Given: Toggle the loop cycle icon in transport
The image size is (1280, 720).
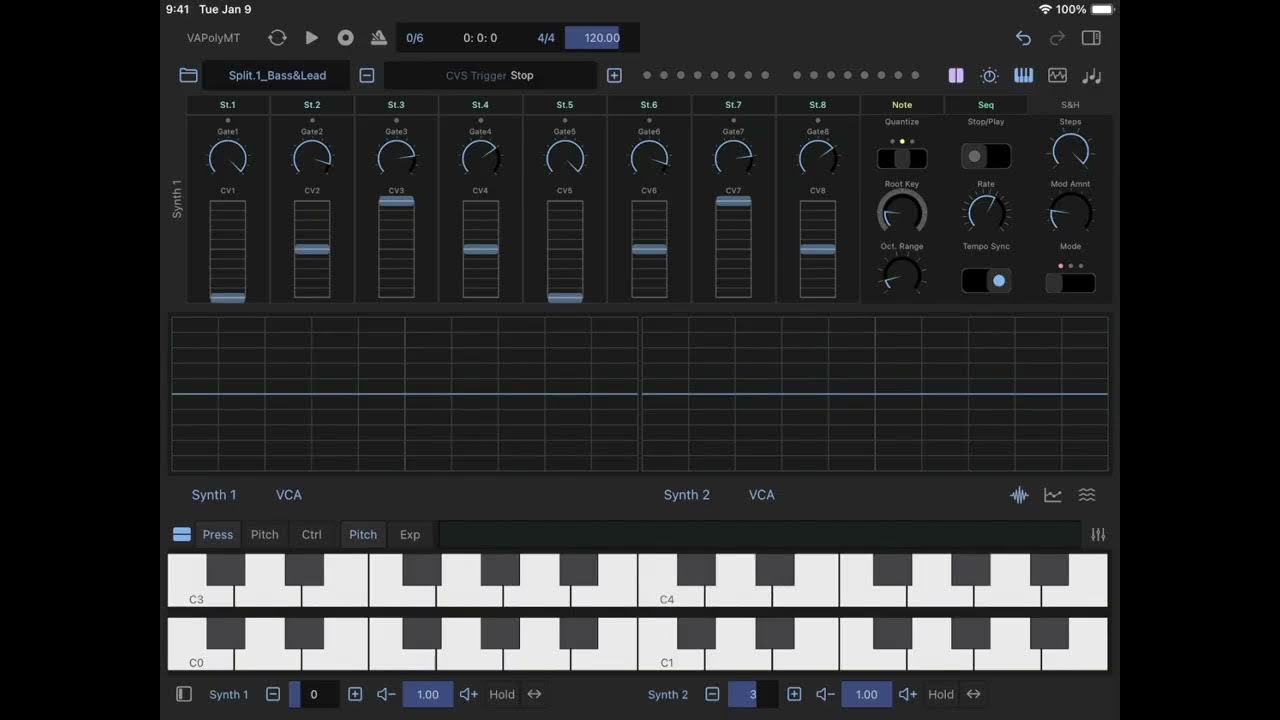Looking at the screenshot, I should tap(278, 38).
